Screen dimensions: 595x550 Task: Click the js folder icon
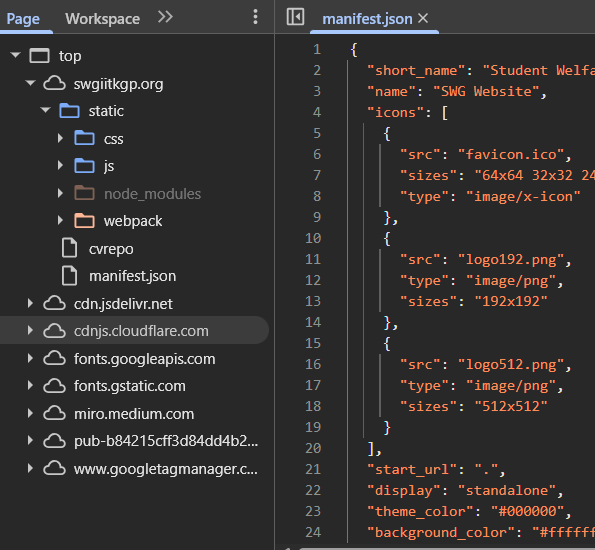[84, 166]
